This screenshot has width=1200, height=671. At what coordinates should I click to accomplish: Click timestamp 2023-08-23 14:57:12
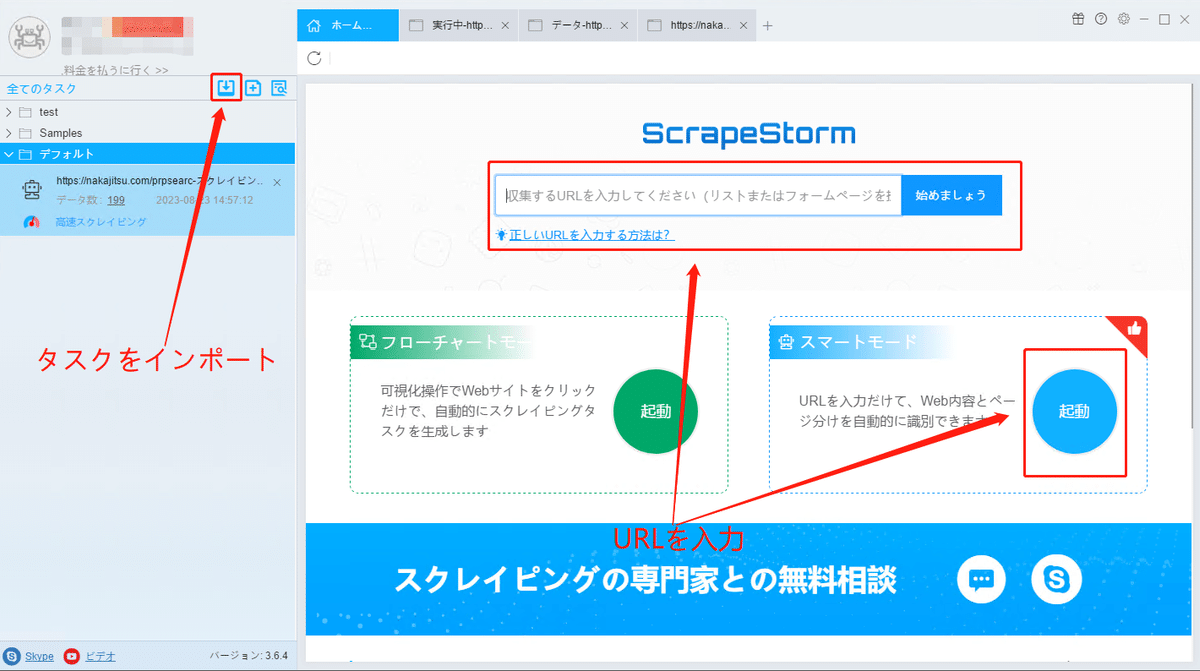point(205,200)
